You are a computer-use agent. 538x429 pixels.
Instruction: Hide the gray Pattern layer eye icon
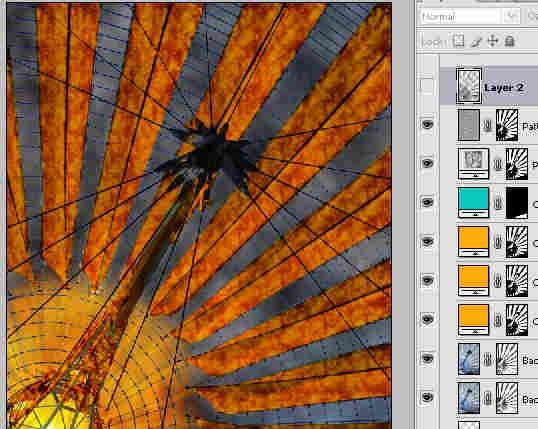coord(427,124)
